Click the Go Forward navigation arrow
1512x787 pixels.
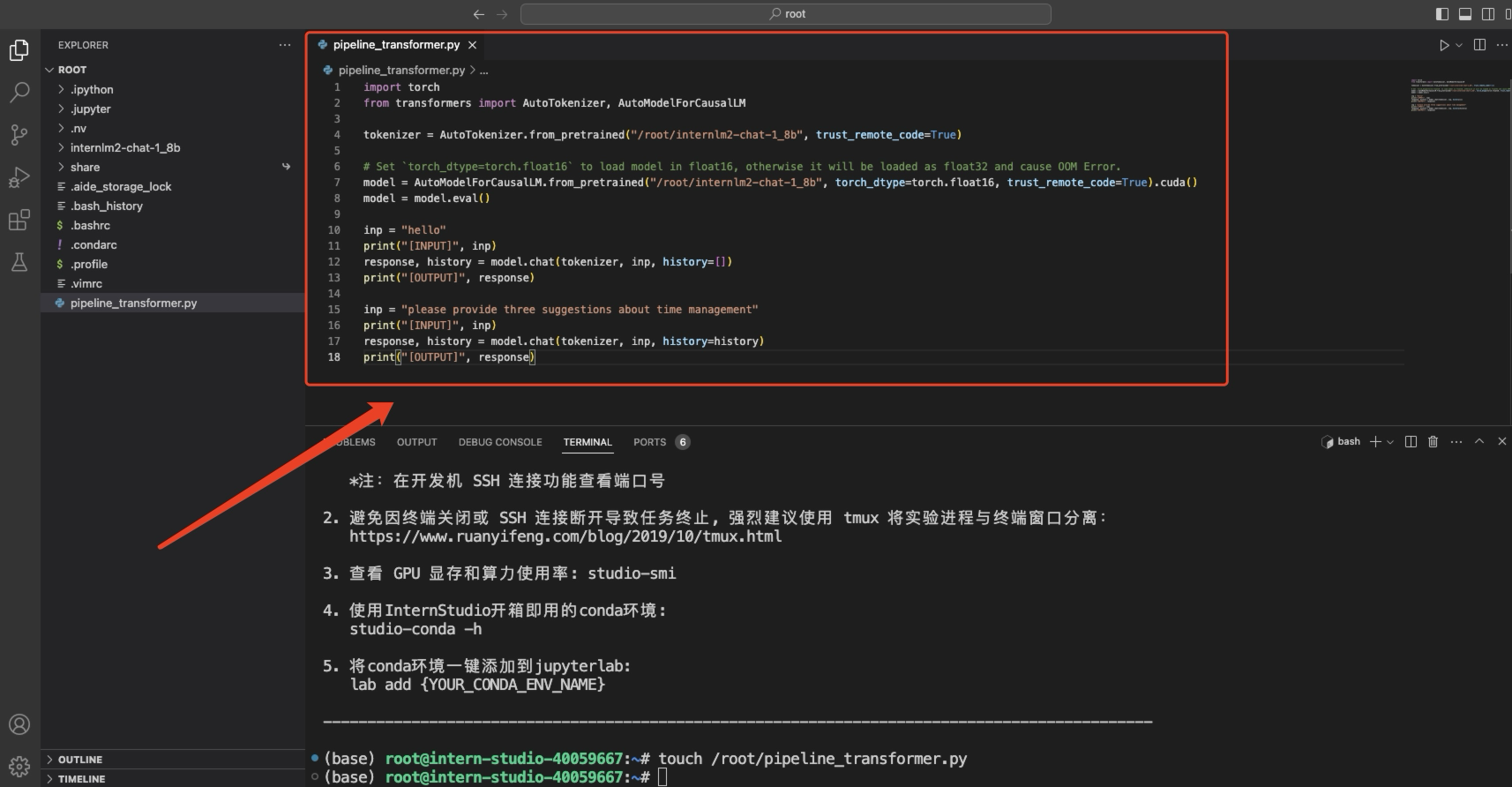(502, 14)
